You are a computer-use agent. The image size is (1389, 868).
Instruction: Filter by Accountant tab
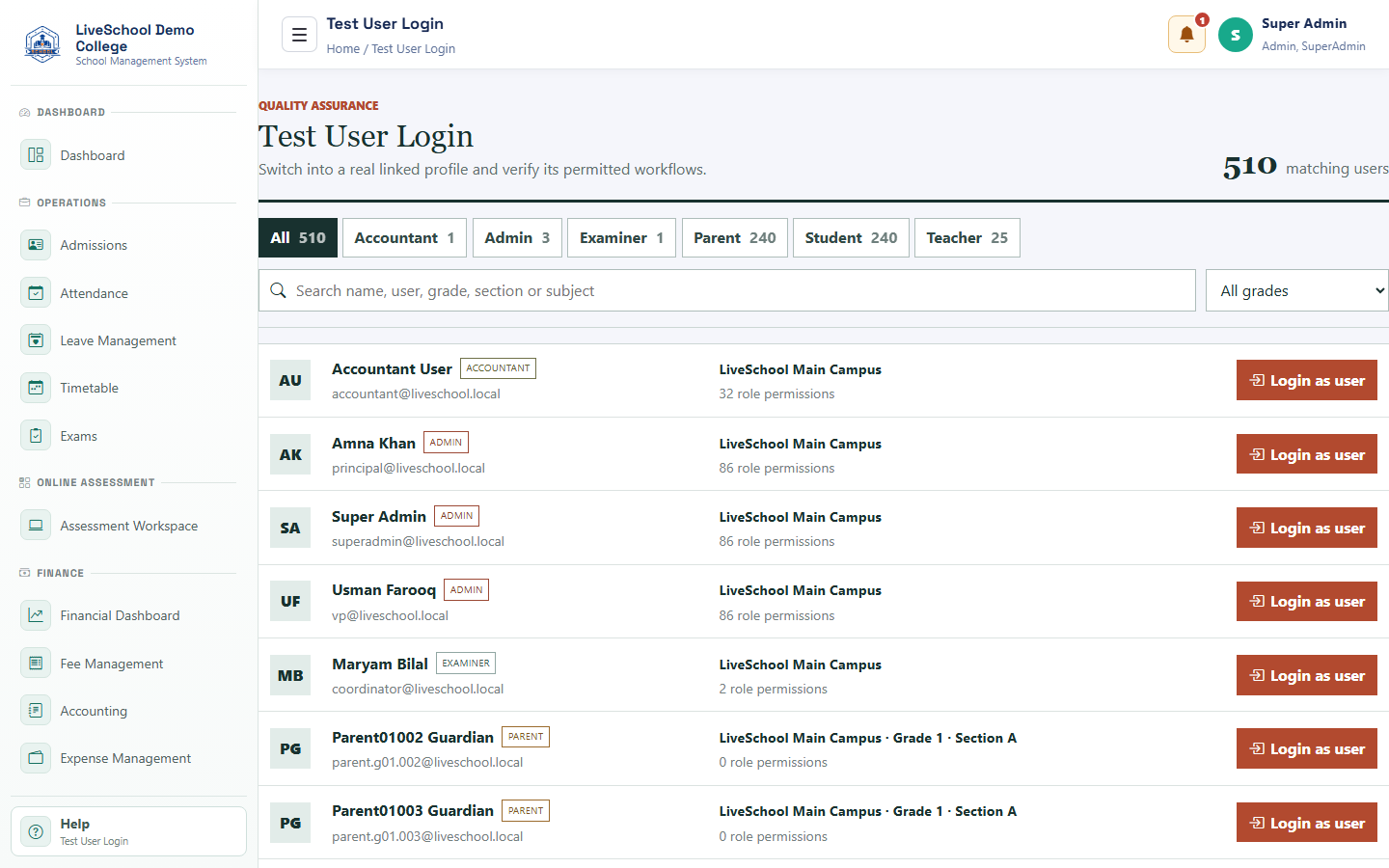tap(404, 237)
